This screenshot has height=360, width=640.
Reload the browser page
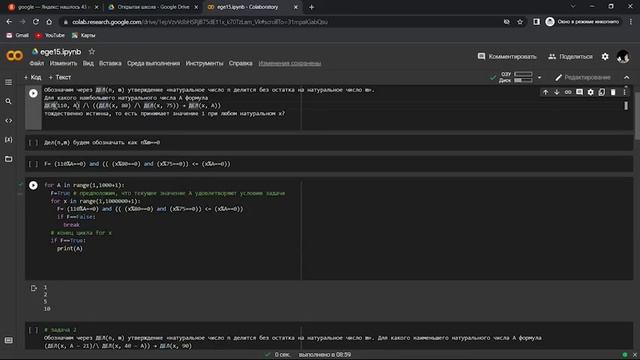coord(36,22)
